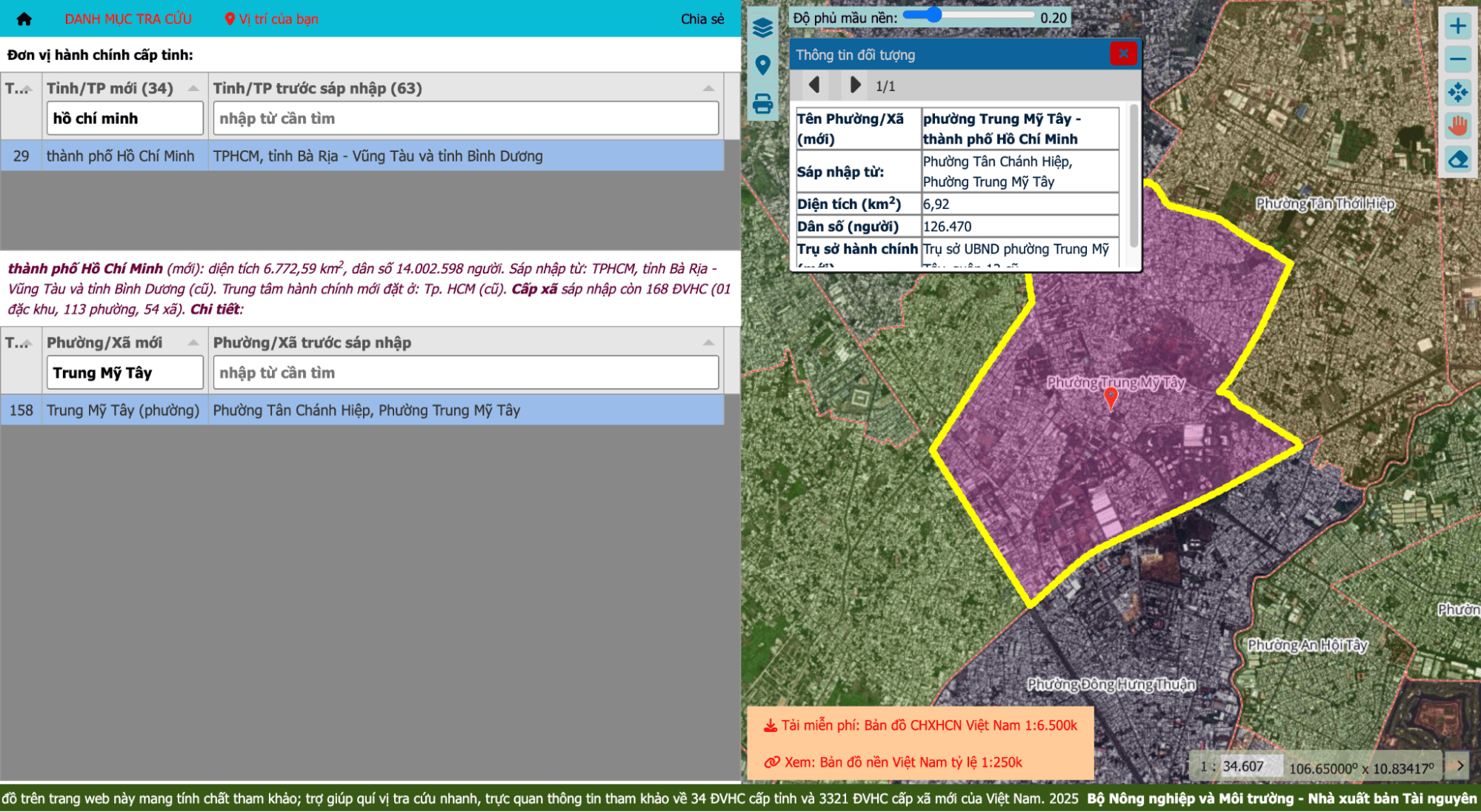Go to the home page icon
This screenshot has height=812, width=1481.
tap(24, 19)
